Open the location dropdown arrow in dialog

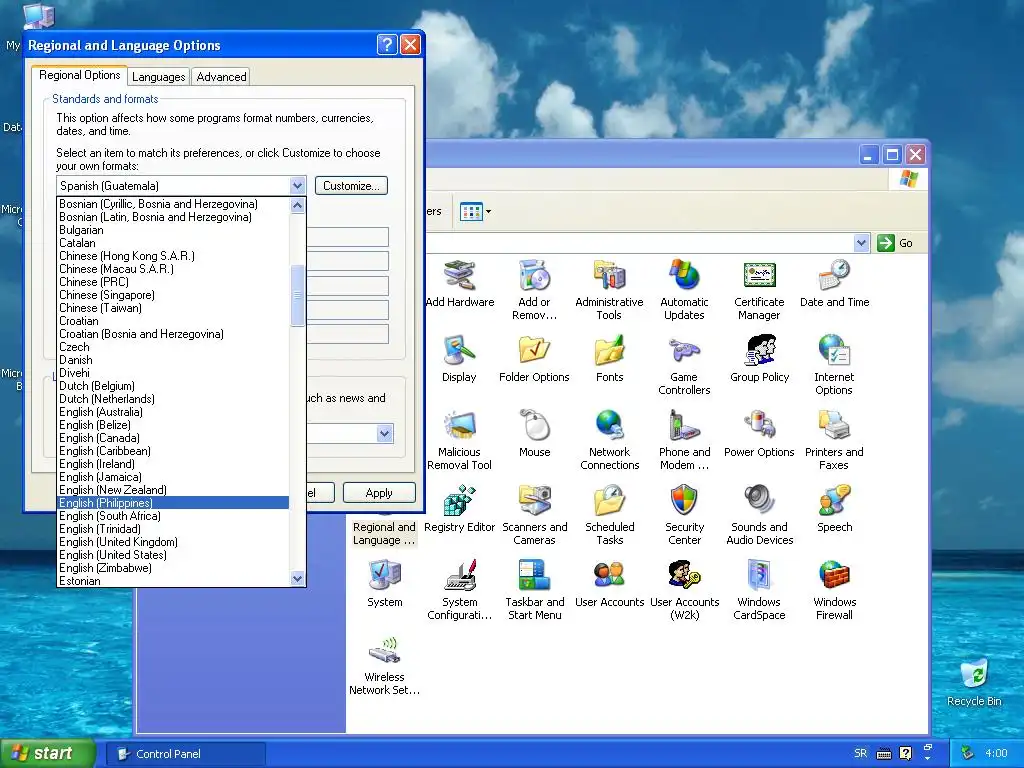[385, 433]
